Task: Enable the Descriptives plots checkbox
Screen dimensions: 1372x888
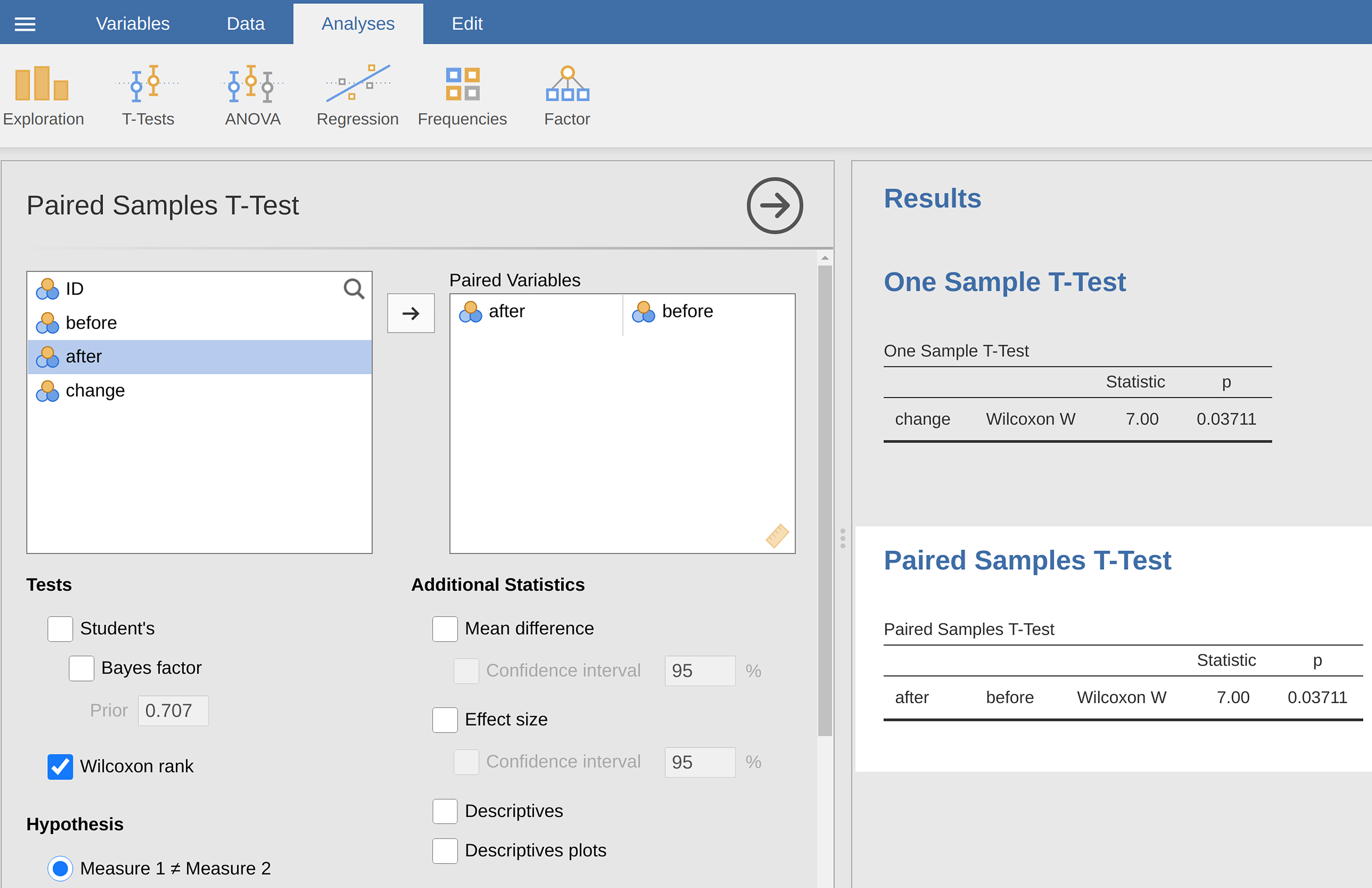Action: (445, 851)
